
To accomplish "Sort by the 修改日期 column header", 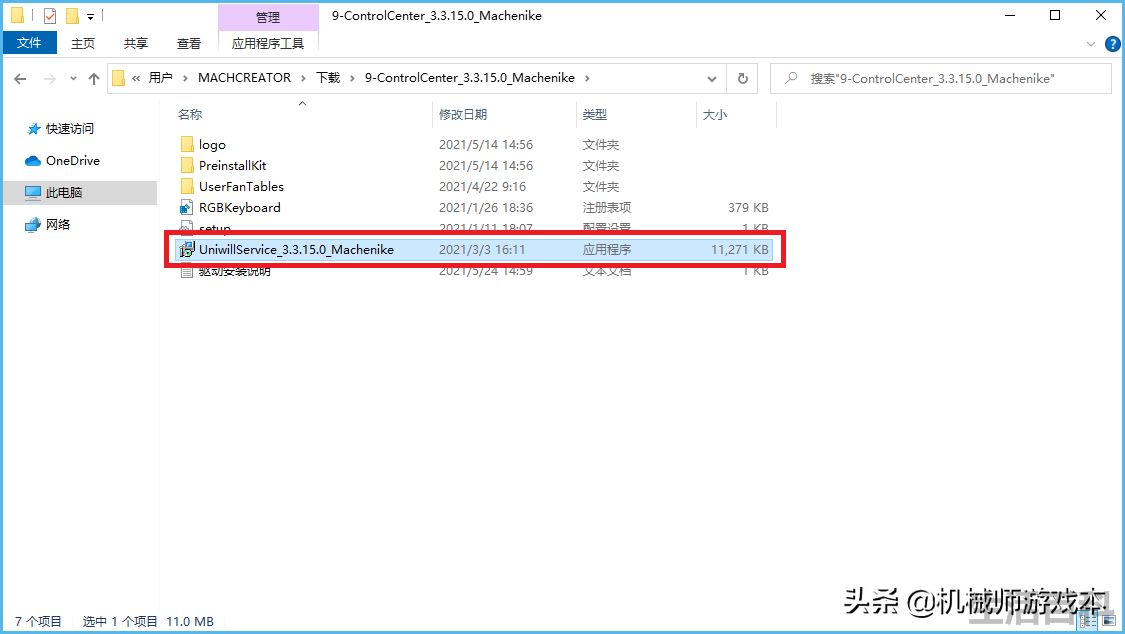I will point(463,114).
